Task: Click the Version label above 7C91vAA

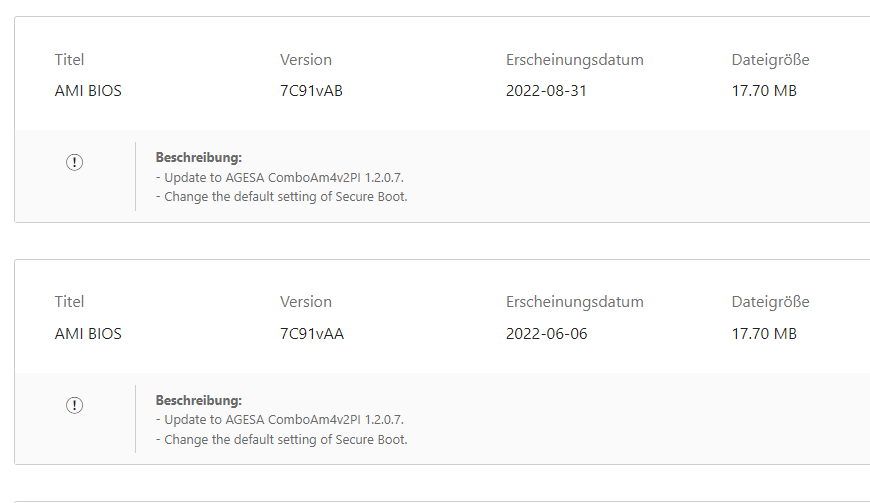Action: [306, 302]
